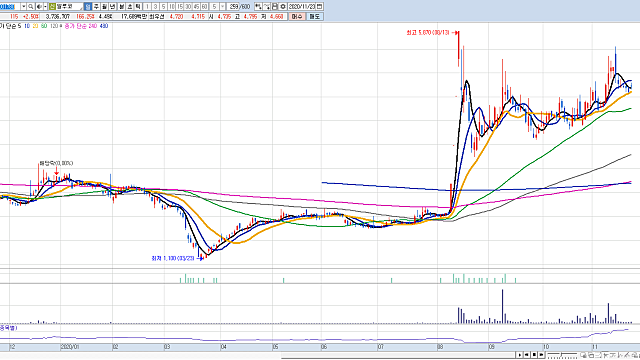Image resolution: width=640 pixels, height=360 pixels.
Task: Switch to monthly (월) chart period
Action: [104, 7]
